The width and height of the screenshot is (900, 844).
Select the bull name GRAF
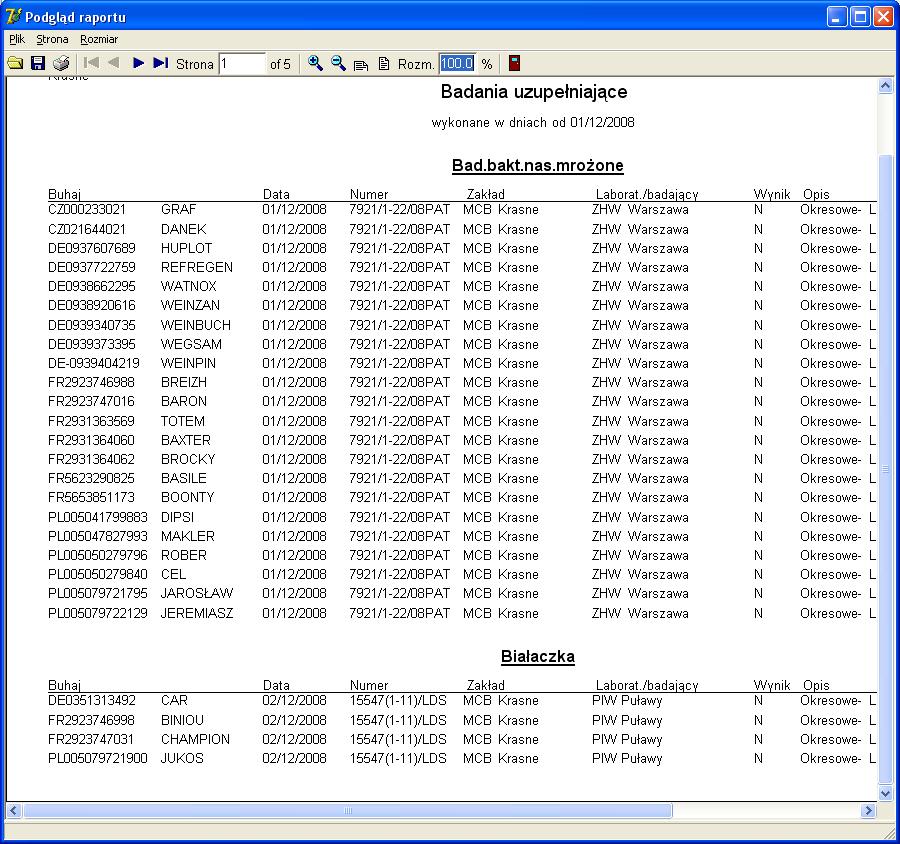click(x=179, y=210)
